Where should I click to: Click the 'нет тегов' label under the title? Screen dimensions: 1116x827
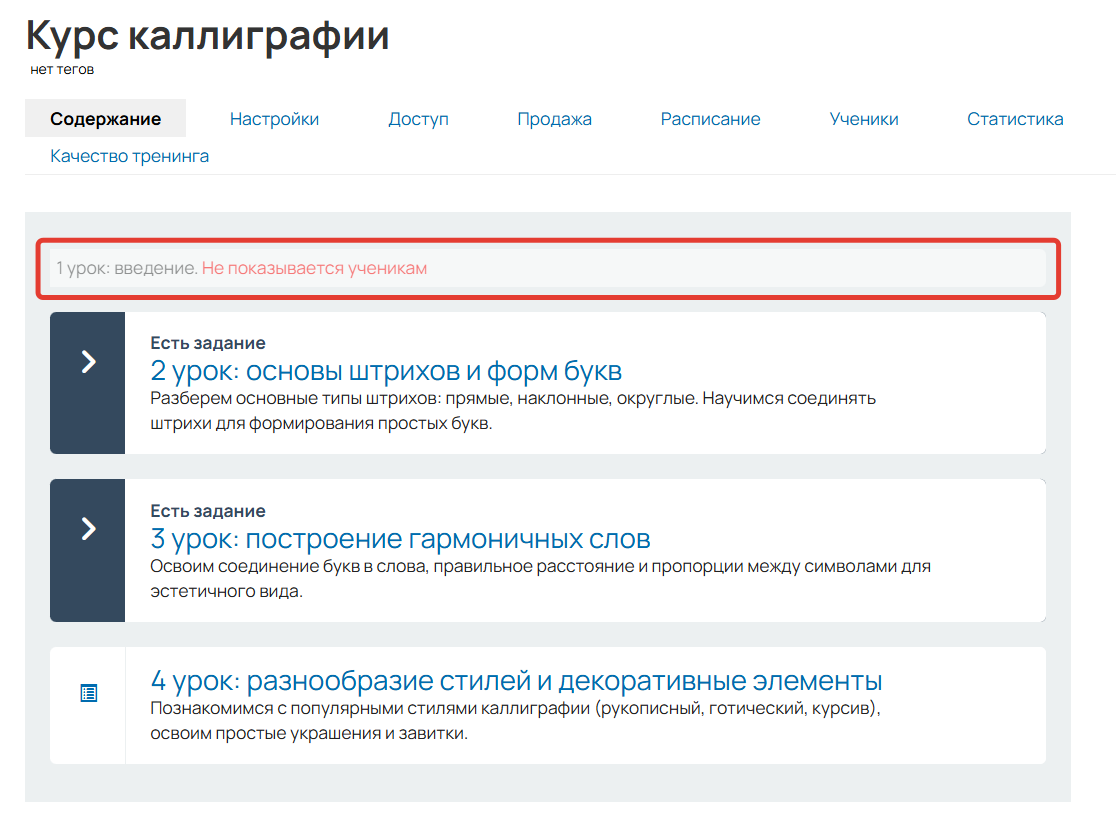click(64, 69)
